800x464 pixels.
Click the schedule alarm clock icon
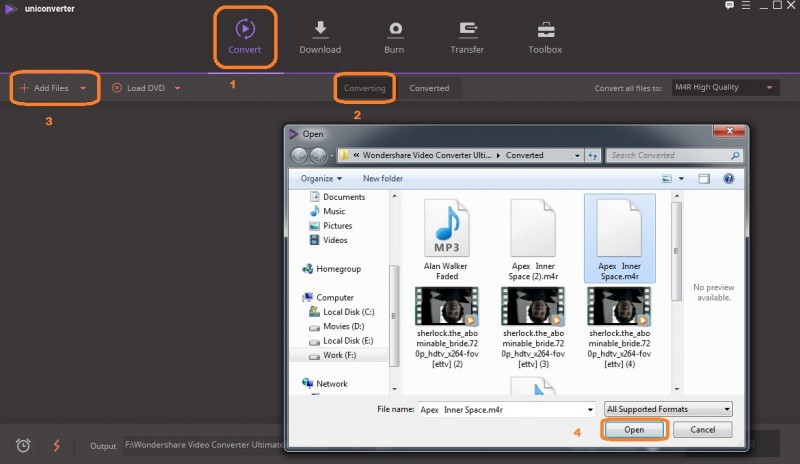[x=23, y=445]
